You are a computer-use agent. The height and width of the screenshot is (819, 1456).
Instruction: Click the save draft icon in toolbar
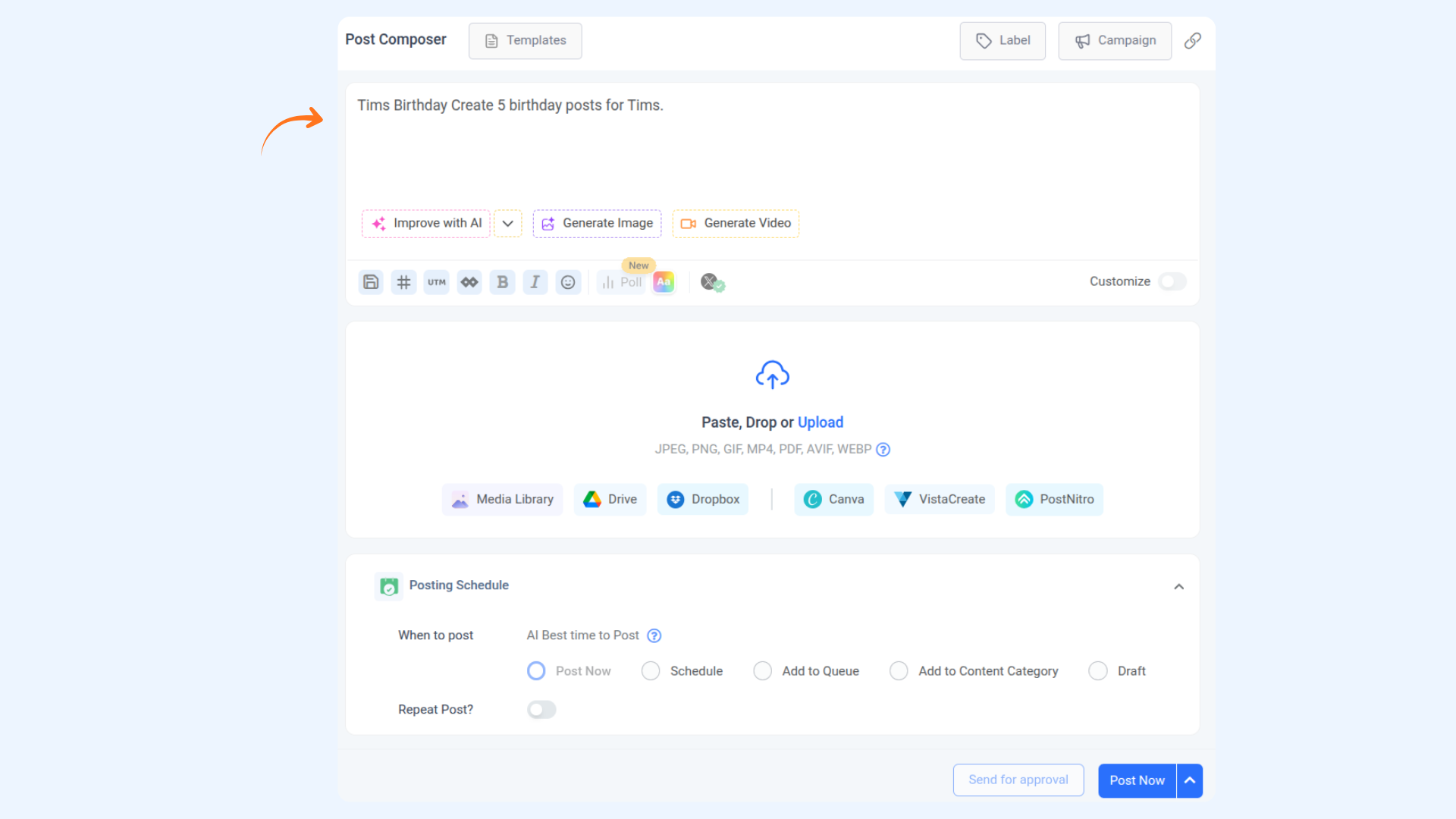(371, 282)
